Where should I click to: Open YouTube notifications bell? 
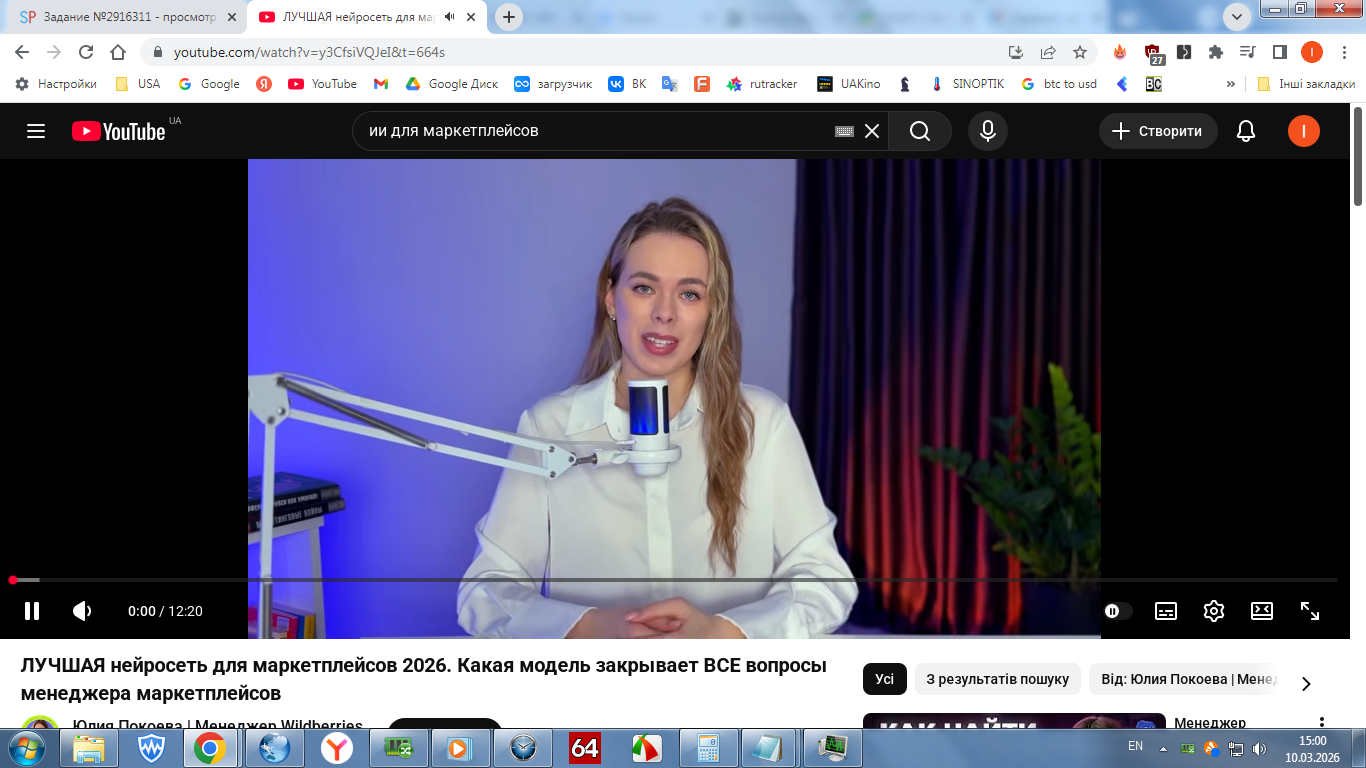coord(1246,131)
